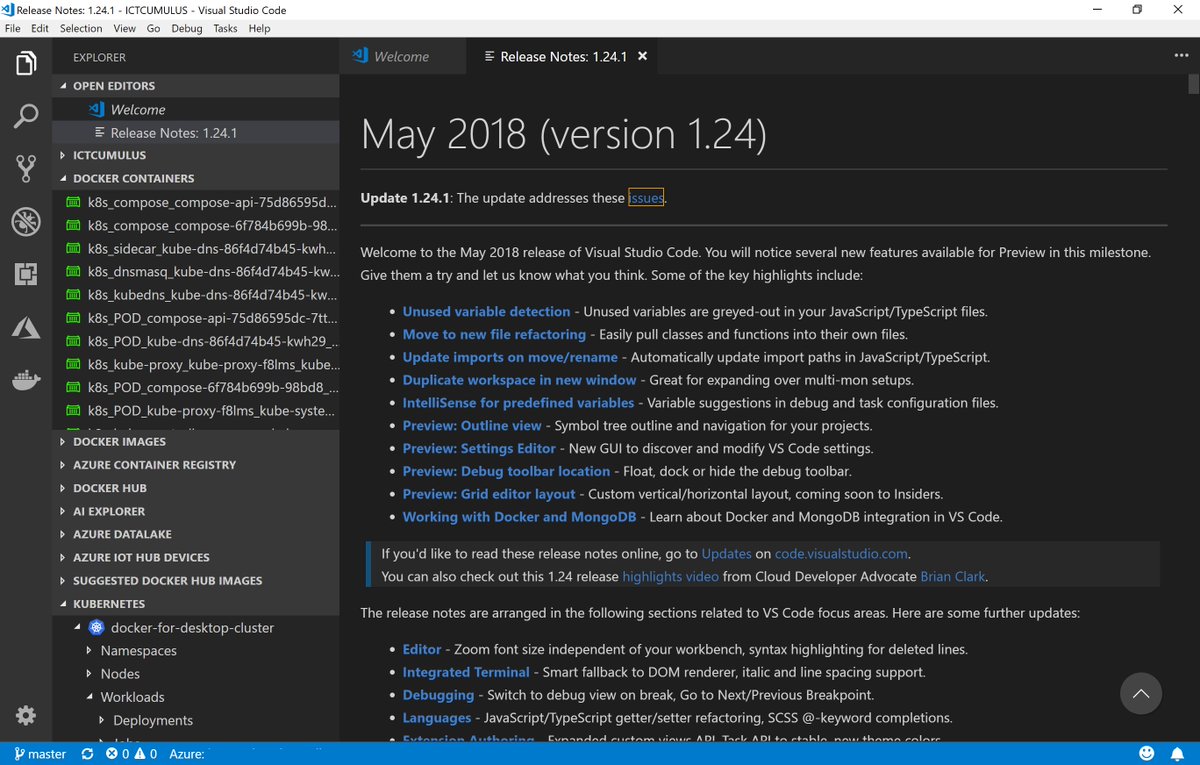Screen dimensions: 1200x765
Task: Select container k8s_POD_compose-6f784b699b
Action: point(196,387)
